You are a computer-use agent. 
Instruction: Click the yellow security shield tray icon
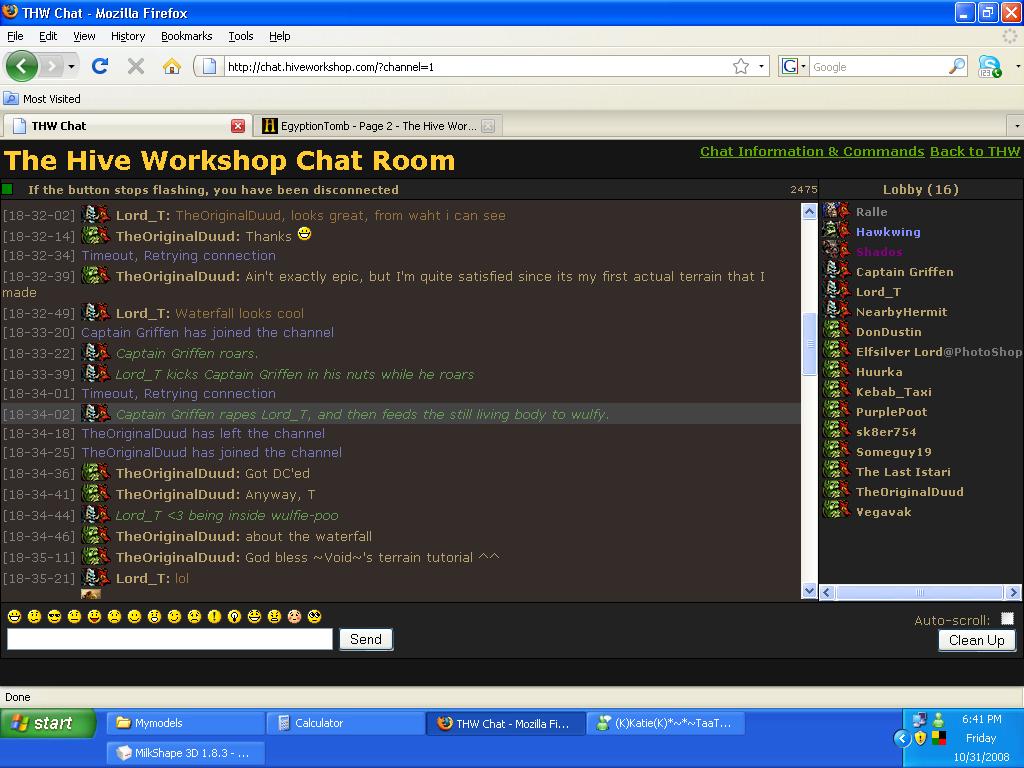(920, 738)
